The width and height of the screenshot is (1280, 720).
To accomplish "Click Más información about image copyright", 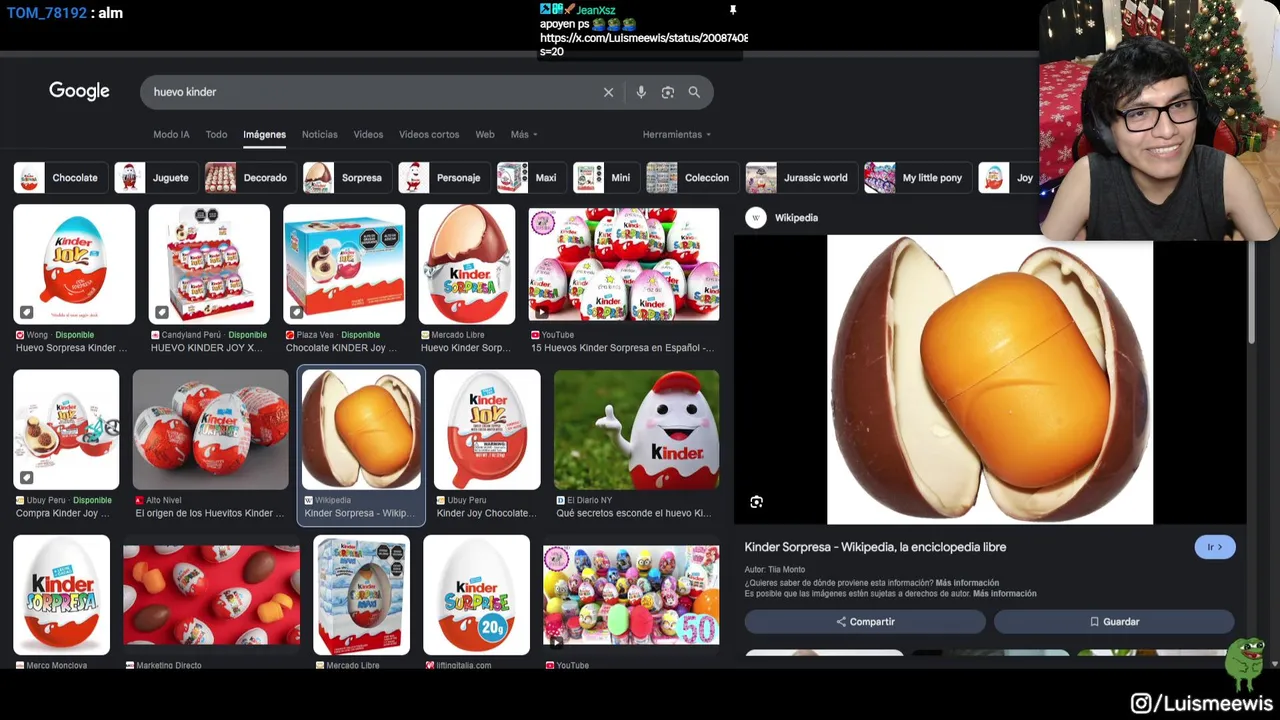I will (x=1004, y=594).
